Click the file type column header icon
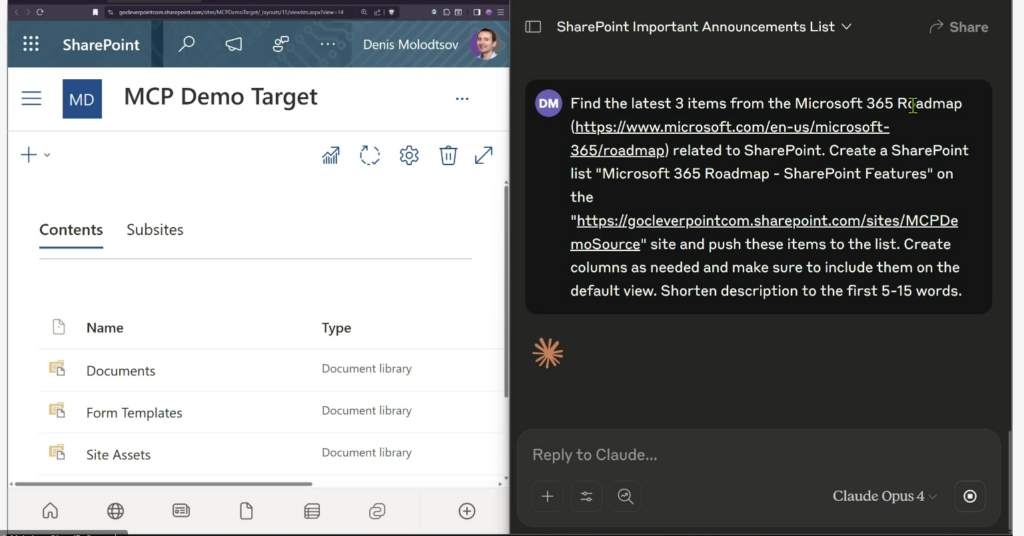The image size is (1024, 536). tap(59, 327)
